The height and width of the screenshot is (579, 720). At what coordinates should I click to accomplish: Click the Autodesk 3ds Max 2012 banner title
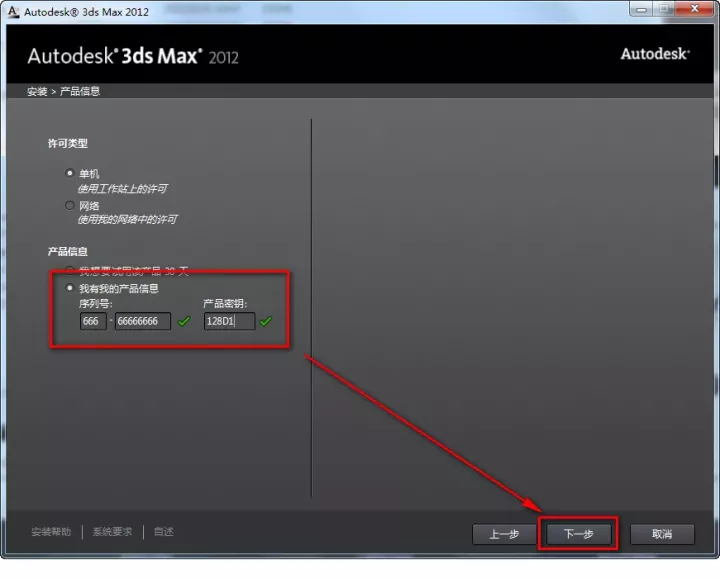click(x=133, y=55)
